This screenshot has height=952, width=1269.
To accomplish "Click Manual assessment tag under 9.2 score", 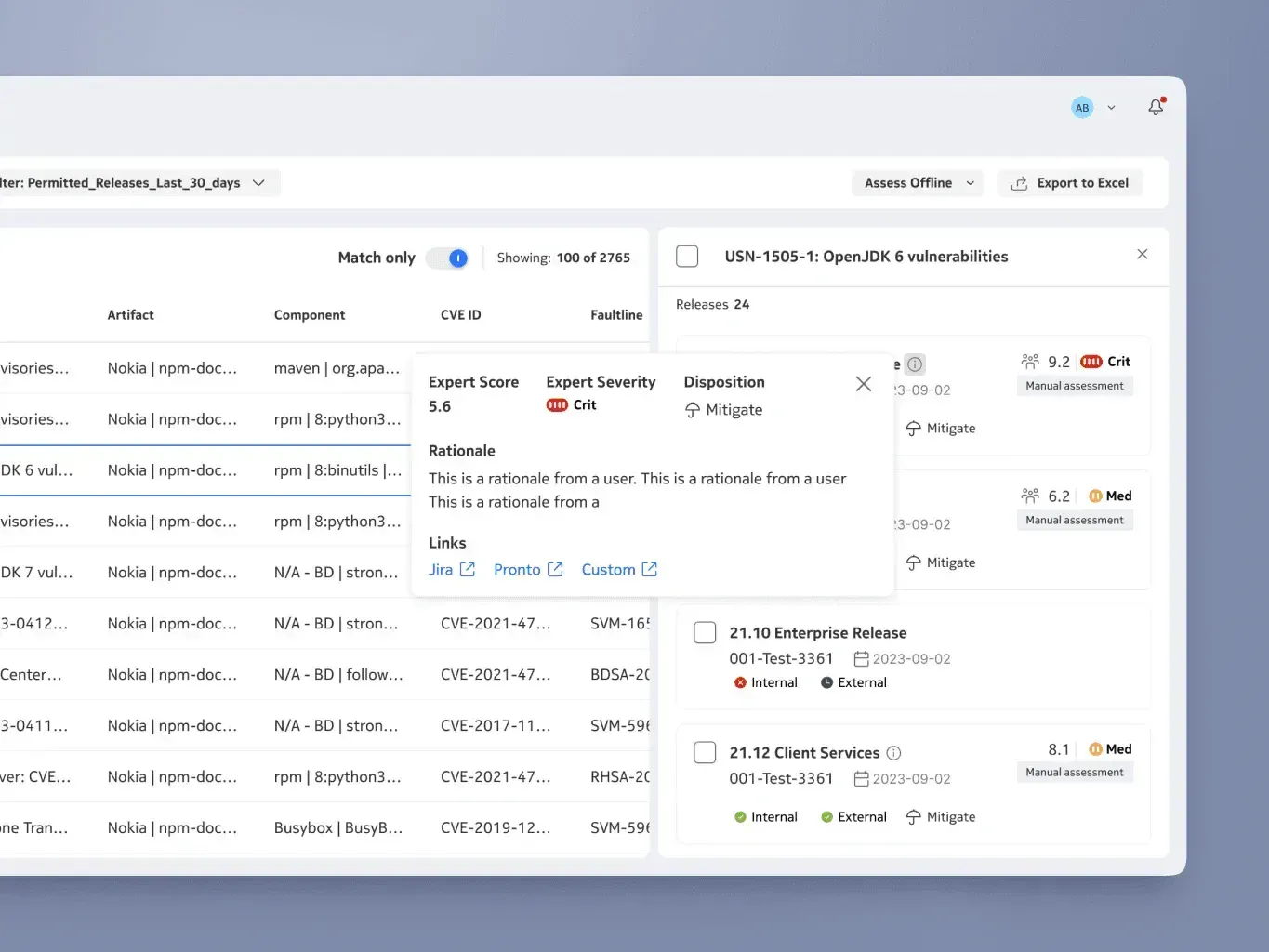I will 1075,386.
